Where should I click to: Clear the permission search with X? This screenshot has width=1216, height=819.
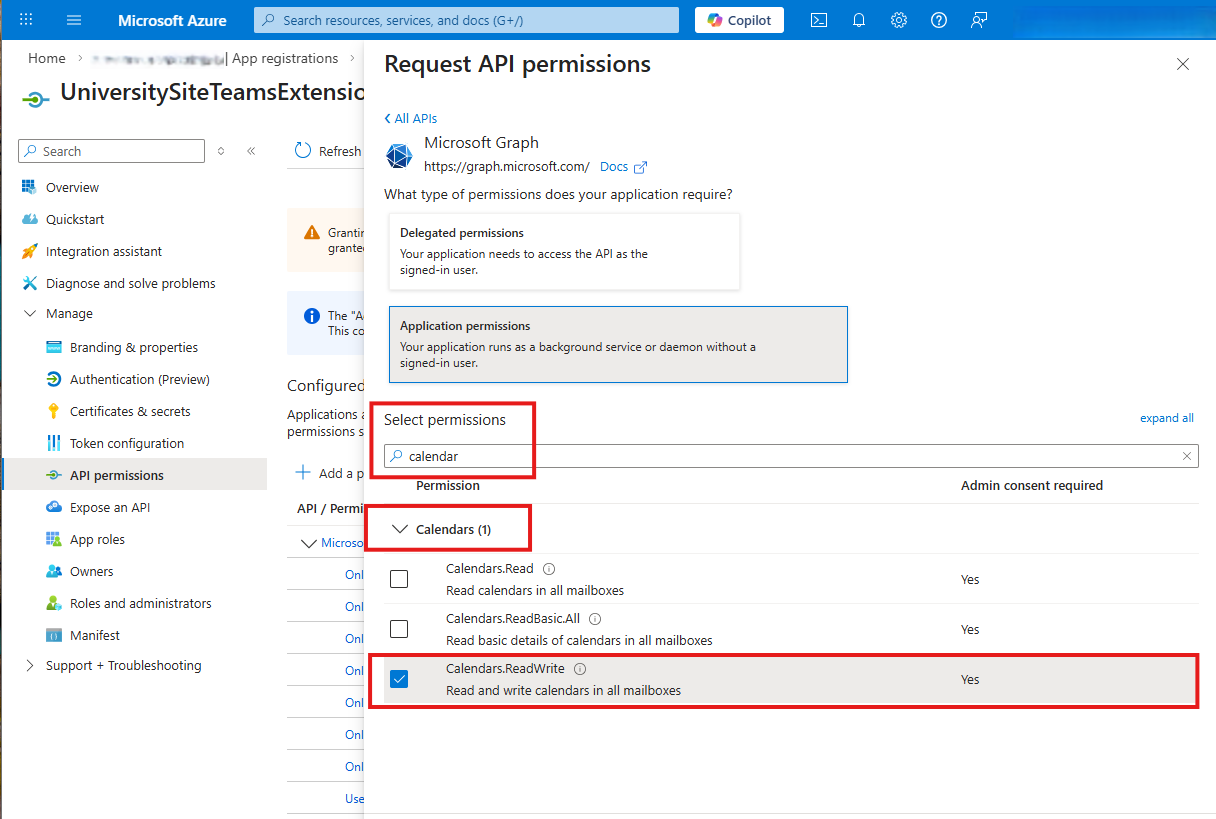[x=1187, y=456]
